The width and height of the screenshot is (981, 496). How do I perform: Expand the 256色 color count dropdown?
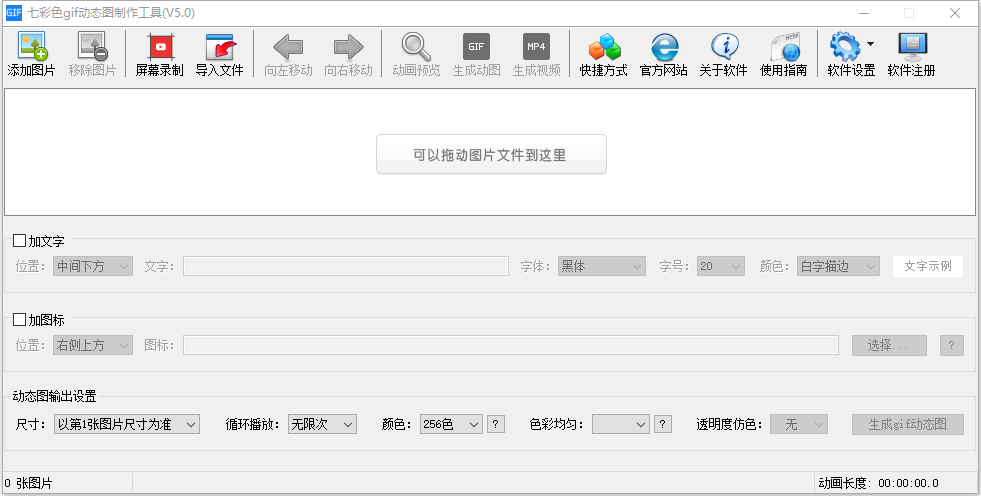pyautogui.click(x=451, y=424)
